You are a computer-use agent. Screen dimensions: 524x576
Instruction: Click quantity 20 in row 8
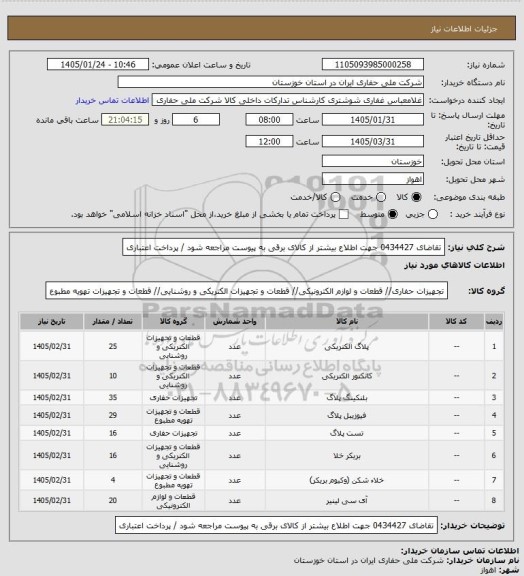[112, 501]
